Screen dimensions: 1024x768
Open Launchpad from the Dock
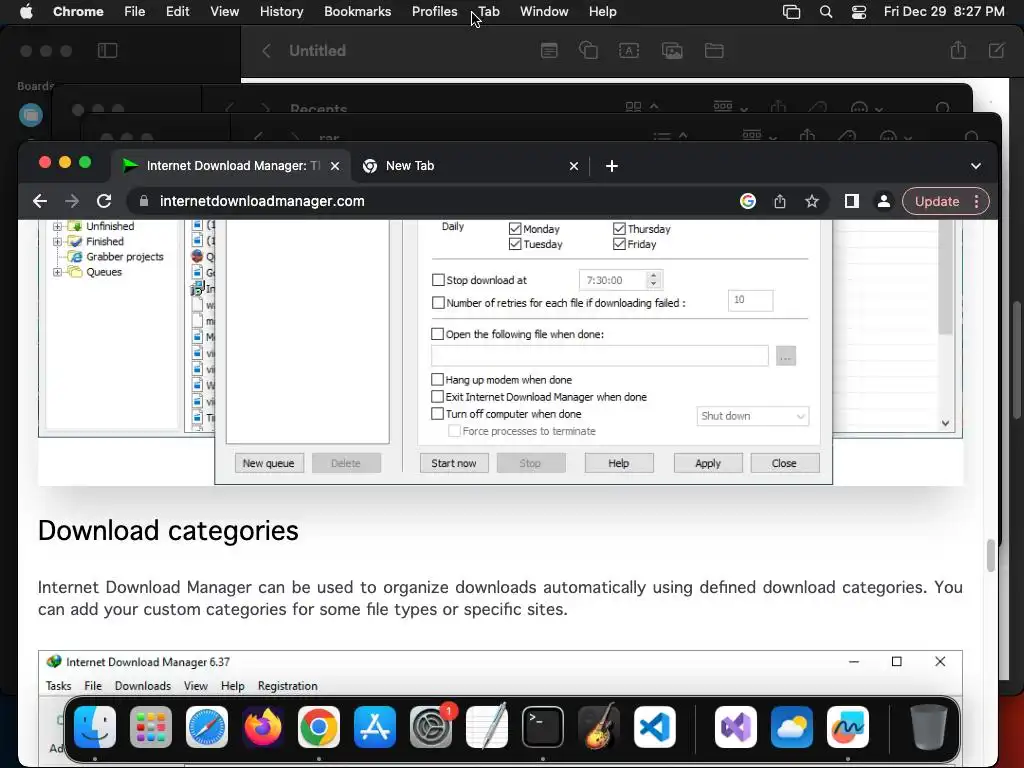(151, 727)
